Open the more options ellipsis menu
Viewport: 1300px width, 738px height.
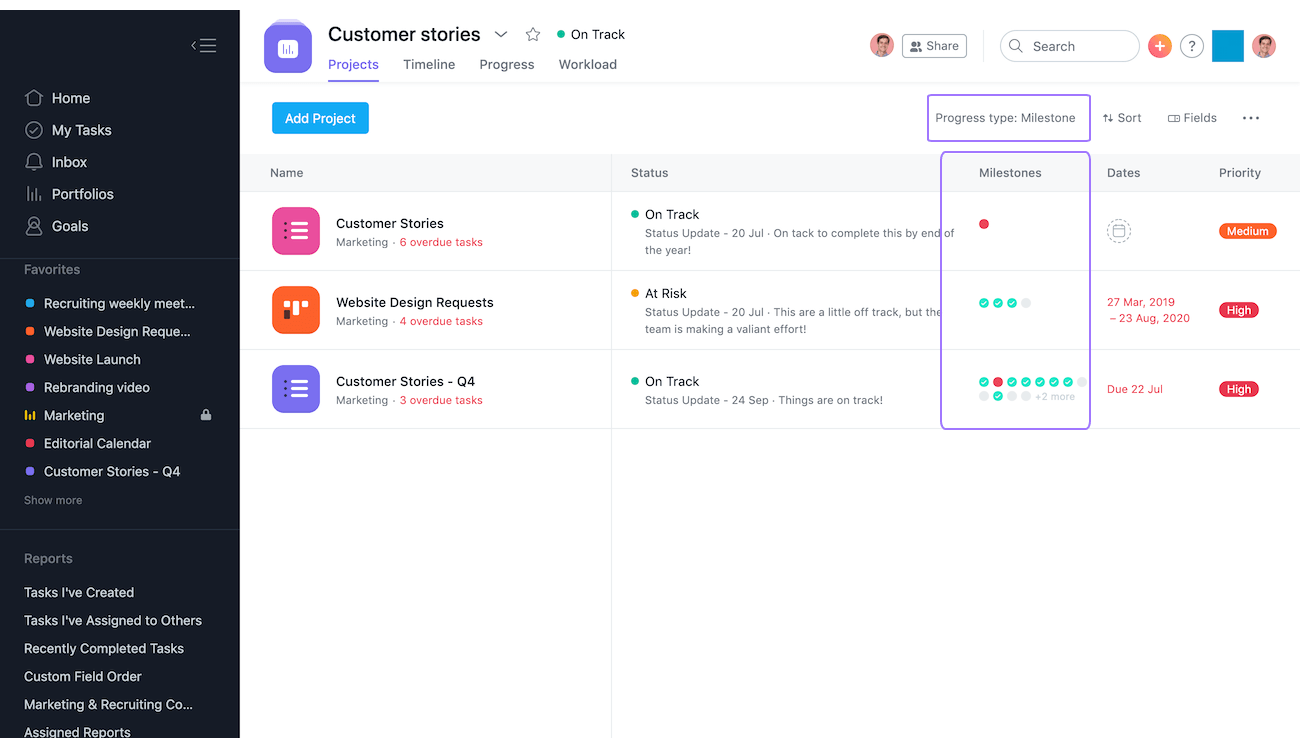pyautogui.click(x=1250, y=118)
